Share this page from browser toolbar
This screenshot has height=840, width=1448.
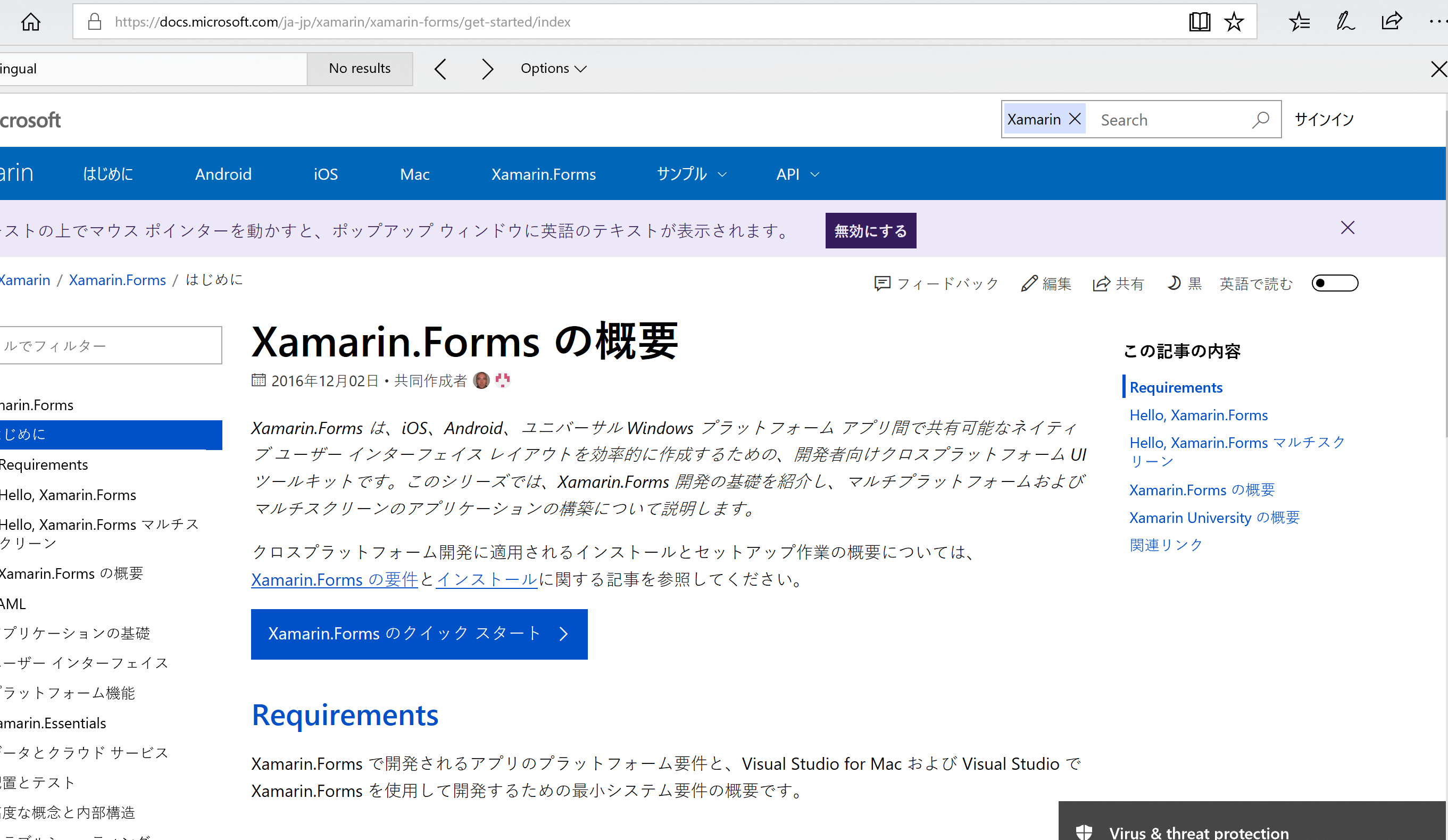[1392, 22]
